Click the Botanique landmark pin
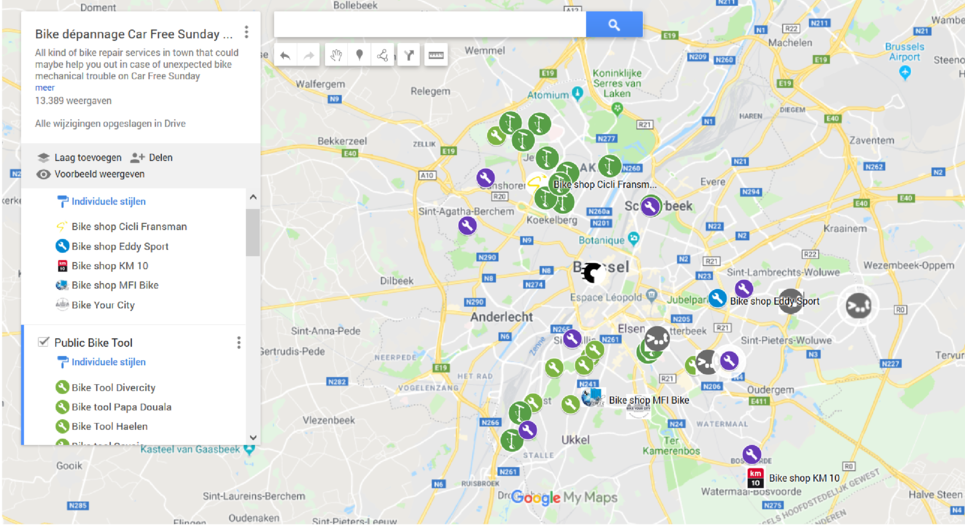The height and width of the screenshot is (525, 965). [634, 239]
